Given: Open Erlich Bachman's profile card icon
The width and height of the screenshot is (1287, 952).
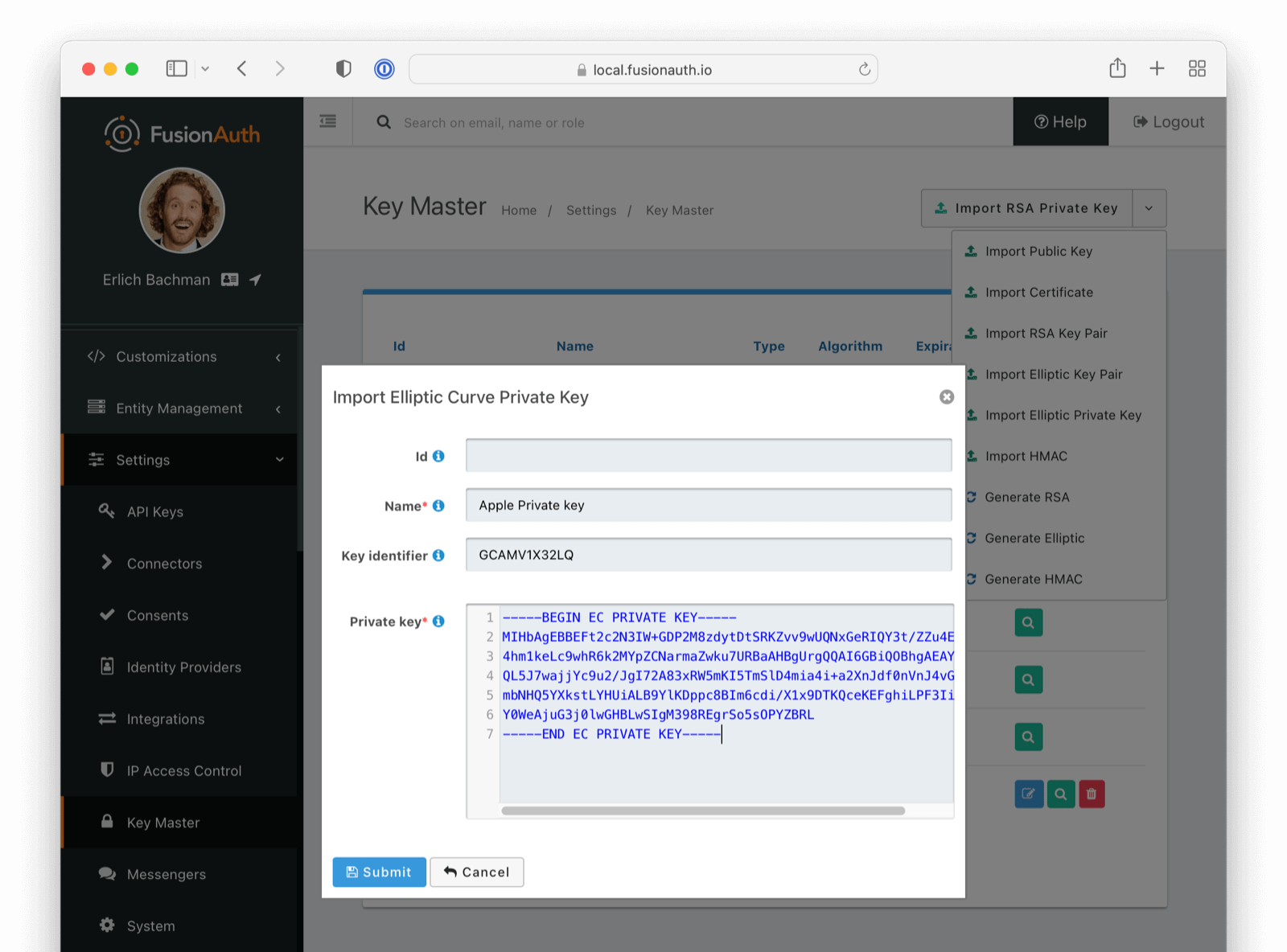Looking at the screenshot, I should click(229, 279).
